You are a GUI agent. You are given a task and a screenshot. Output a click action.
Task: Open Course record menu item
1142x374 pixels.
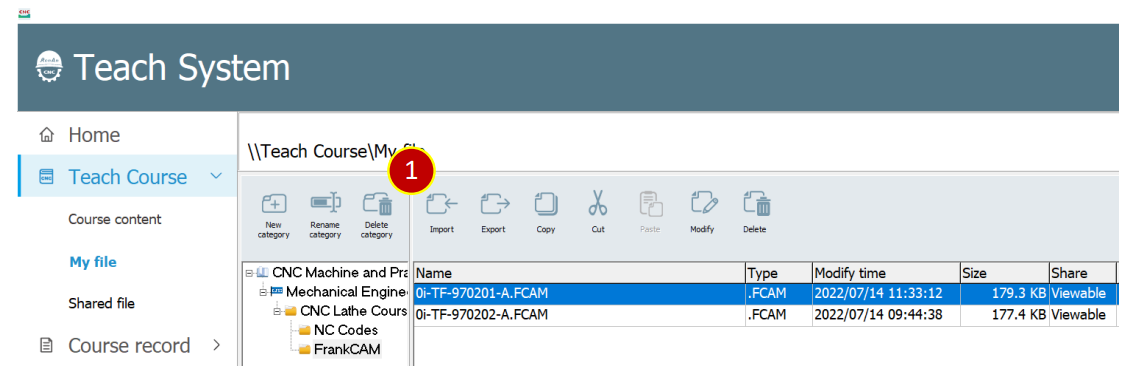point(129,346)
